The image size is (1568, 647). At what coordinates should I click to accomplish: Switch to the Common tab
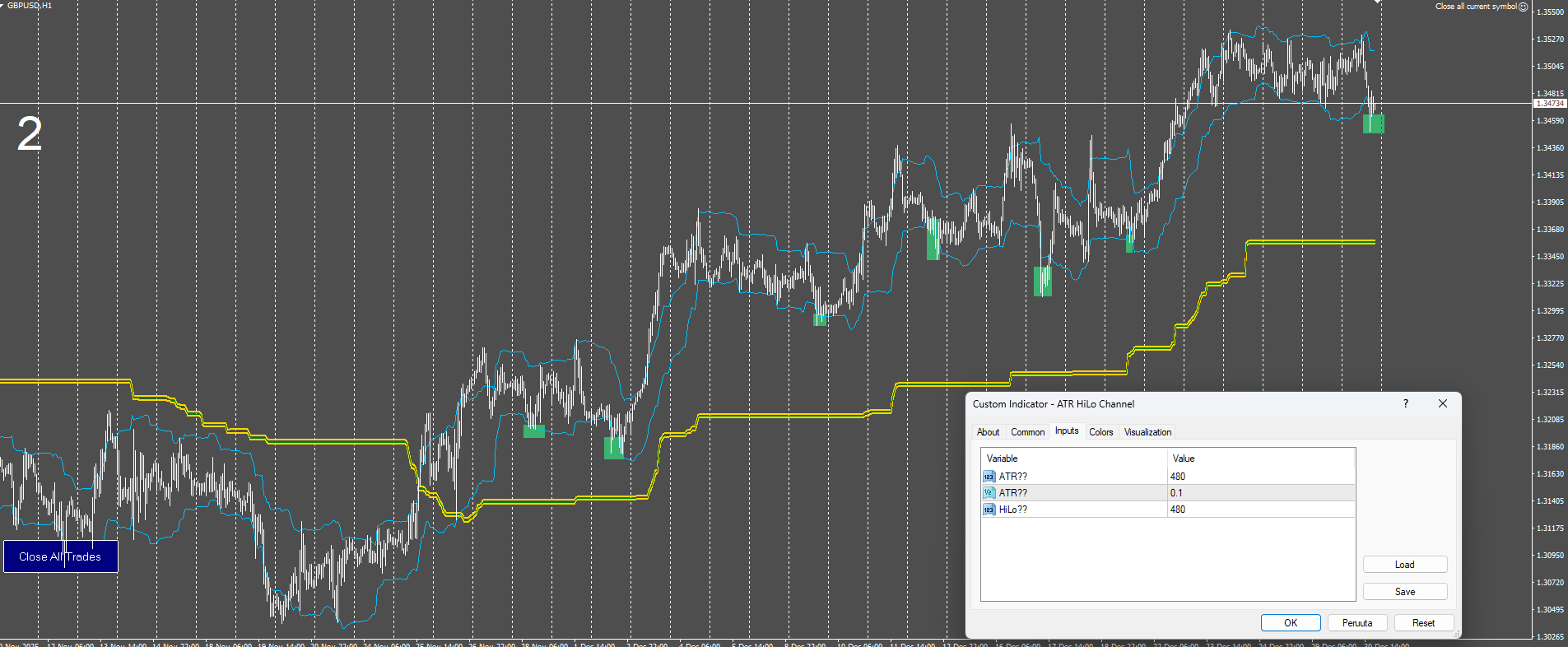pos(1027,432)
